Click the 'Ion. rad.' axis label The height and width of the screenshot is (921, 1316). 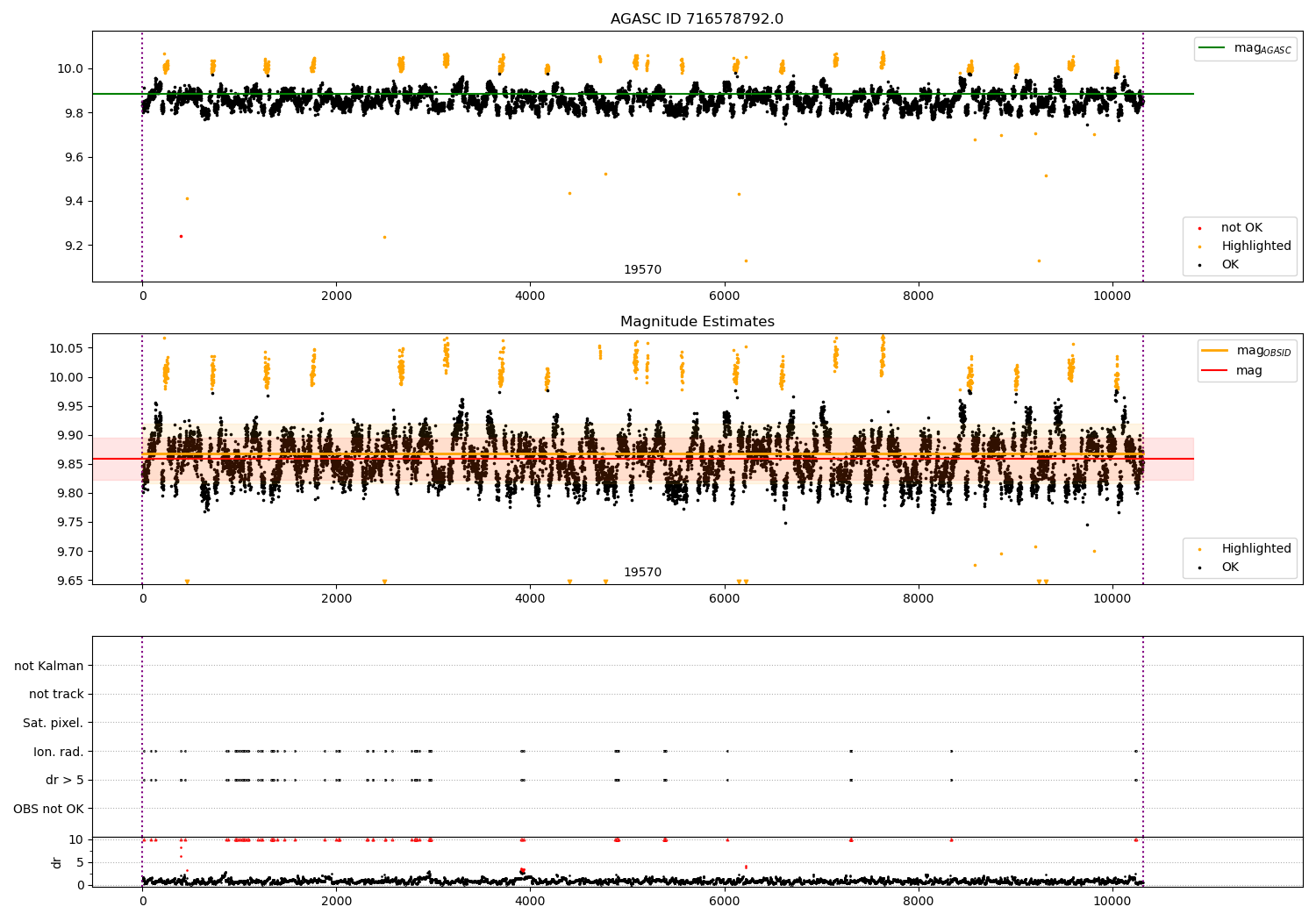click(58, 752)
